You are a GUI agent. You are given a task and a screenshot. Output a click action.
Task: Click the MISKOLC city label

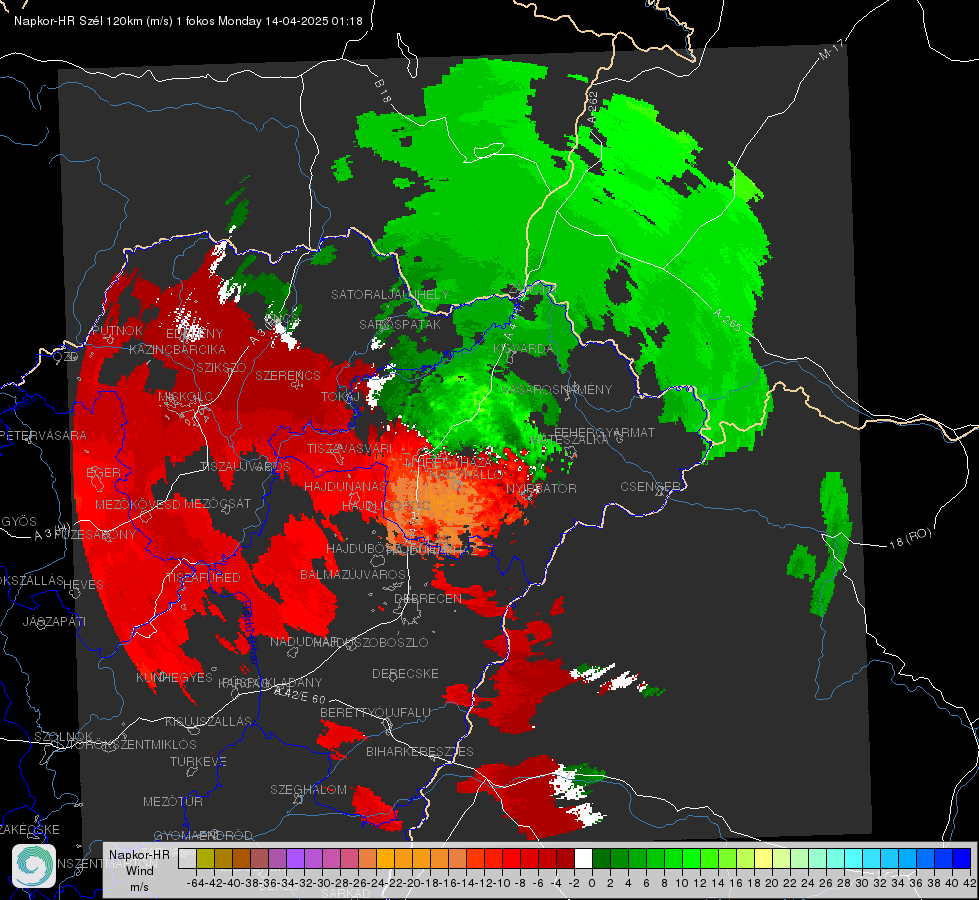pyautogui.click(x=185, y=397)
